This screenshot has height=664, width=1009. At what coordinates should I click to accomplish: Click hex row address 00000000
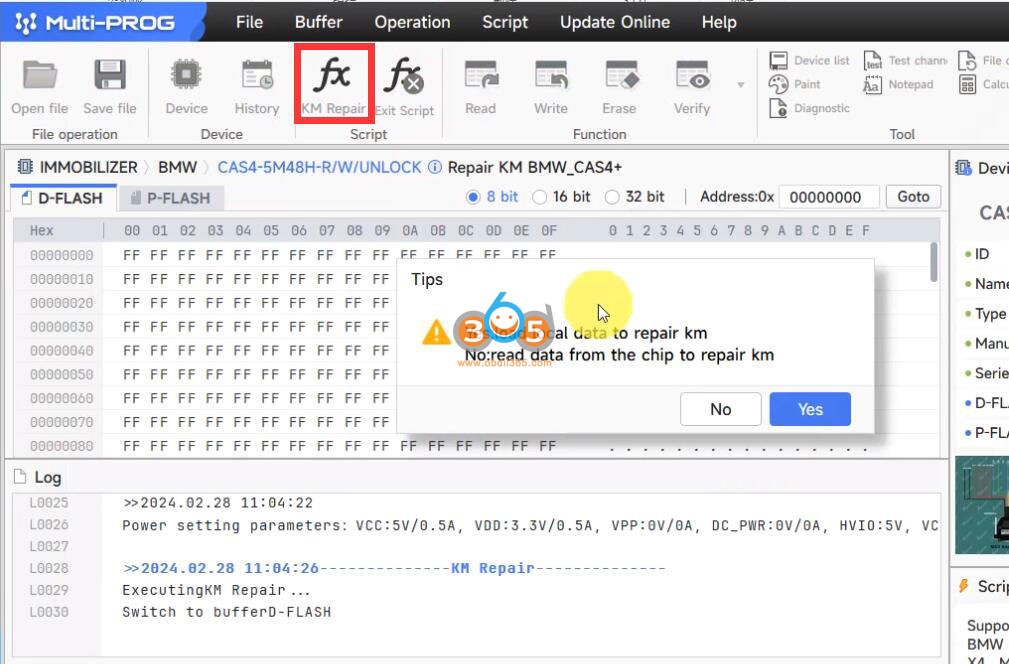pos(62,255)
